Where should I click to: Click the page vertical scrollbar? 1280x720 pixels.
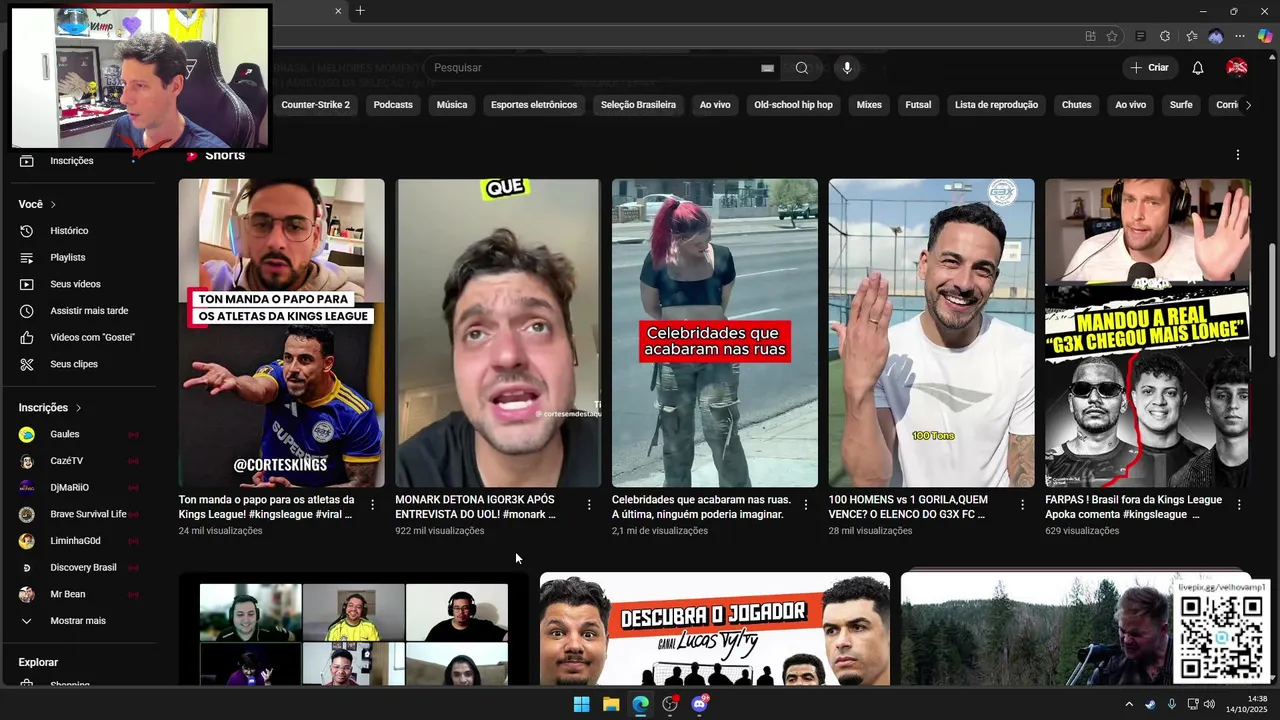(1272, 299)
